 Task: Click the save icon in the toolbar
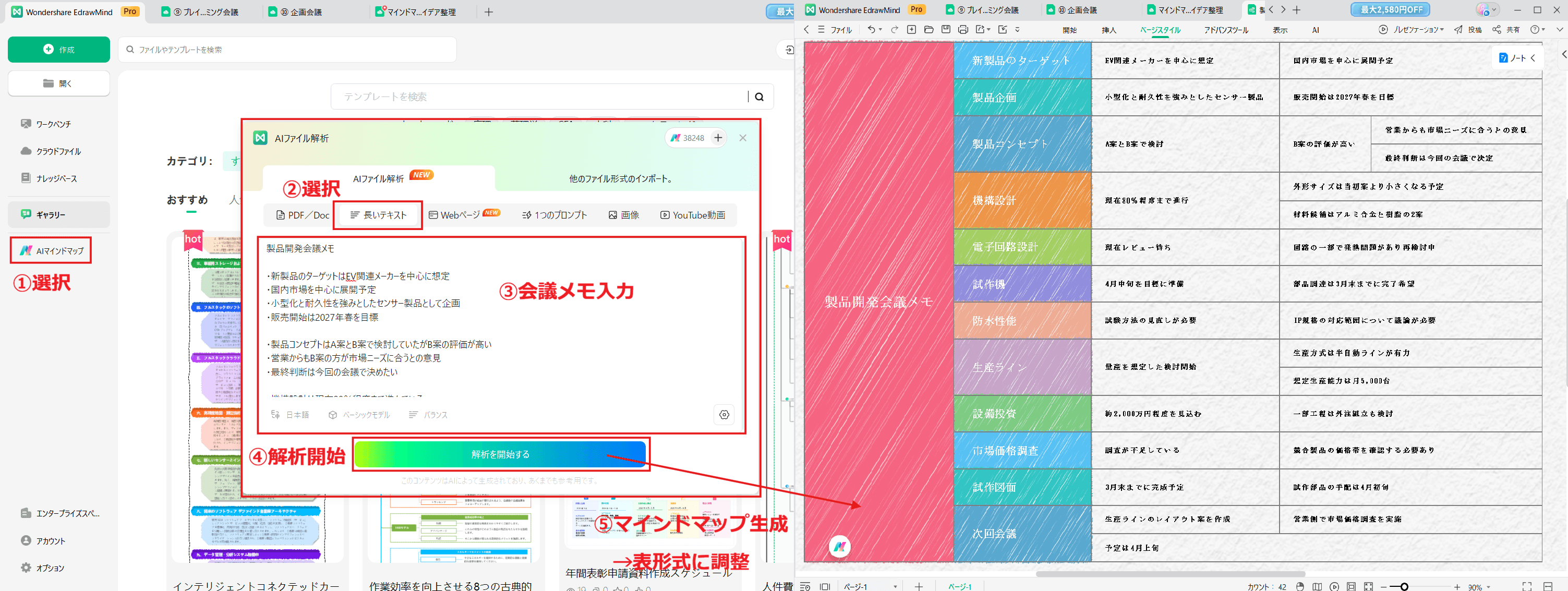pyautogui.click(x=945, y=29)
